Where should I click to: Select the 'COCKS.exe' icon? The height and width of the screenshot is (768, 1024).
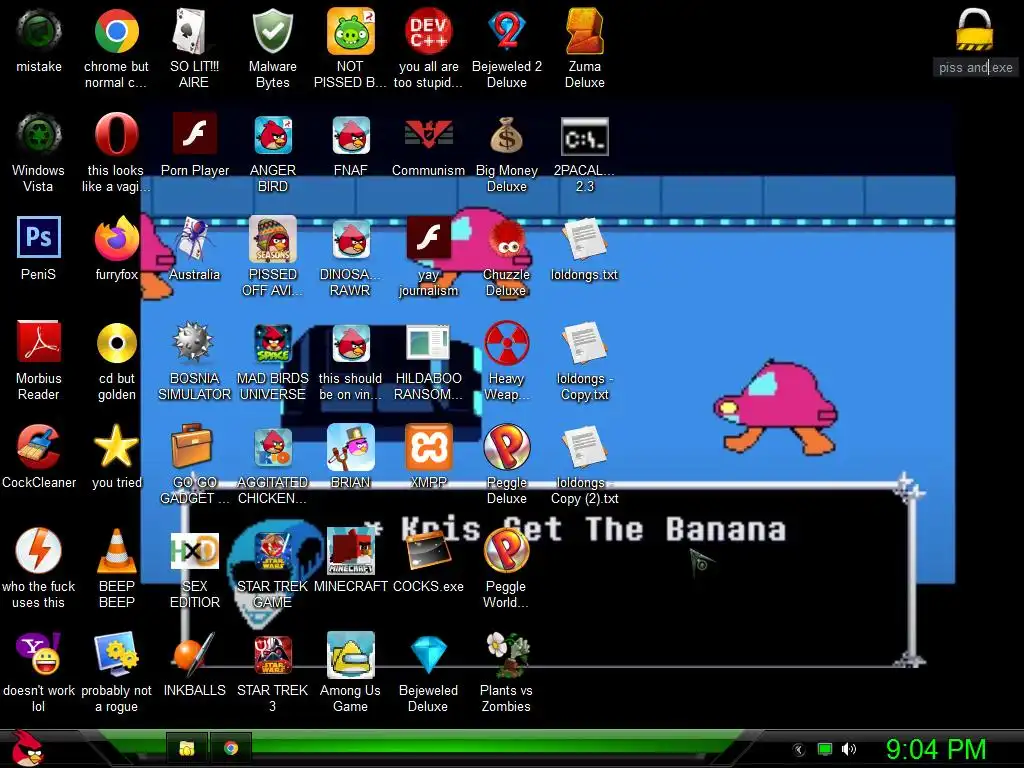[428, 551]
